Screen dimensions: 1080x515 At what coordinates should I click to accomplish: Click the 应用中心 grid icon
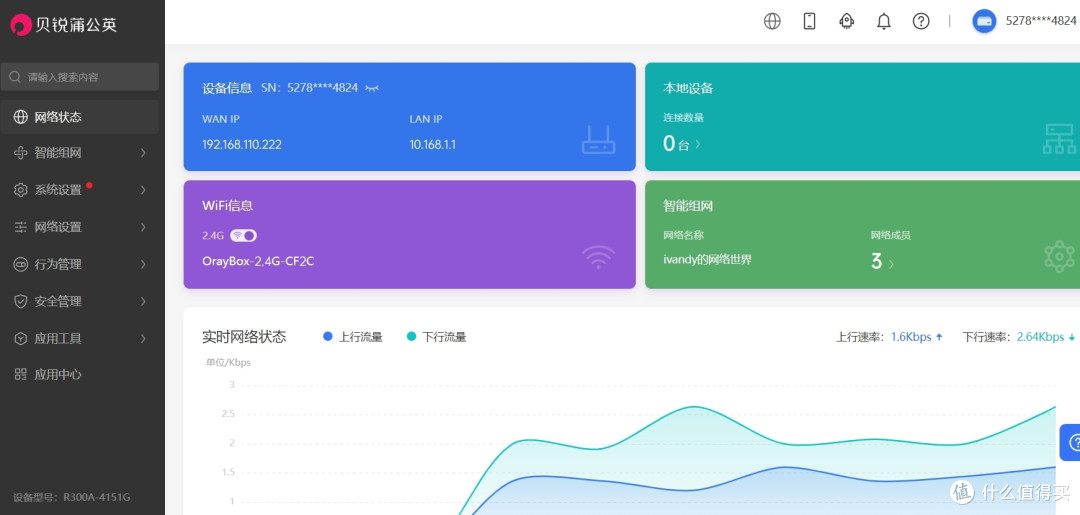pos(21,375)
